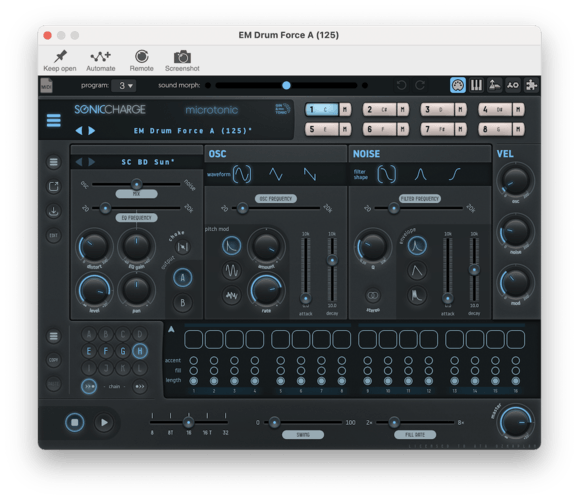
Task: Select the triangle oscillator waveform
Action: pyautogui.click(x=276, y=174)
